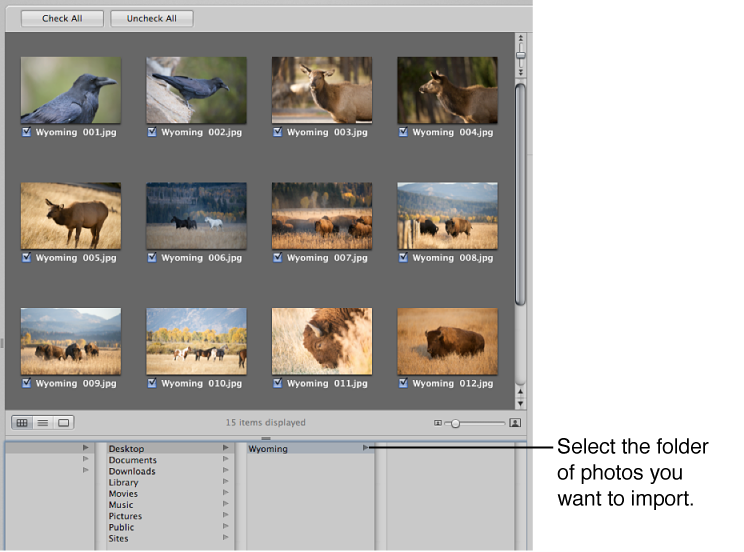The image size is (744, 552).
Task: Expand Sites folder arrow
Action: click(x=225, y=537)
